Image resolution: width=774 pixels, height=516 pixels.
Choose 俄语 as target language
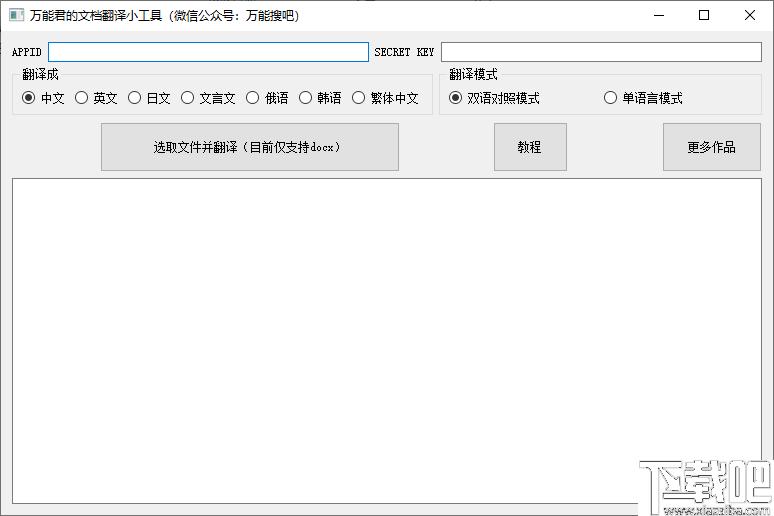(x=267, y=98)
